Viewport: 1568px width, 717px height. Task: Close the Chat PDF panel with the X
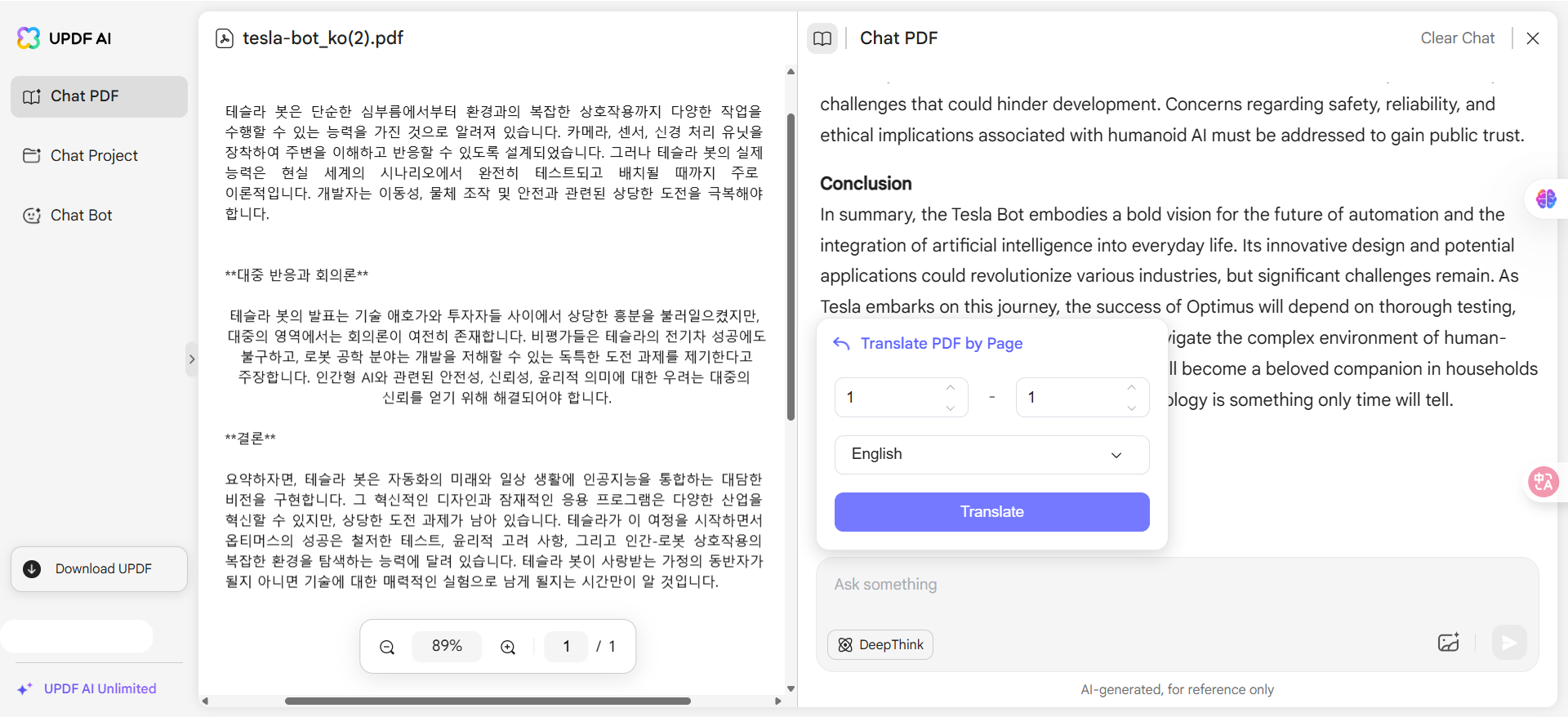tap(1533, 38)
